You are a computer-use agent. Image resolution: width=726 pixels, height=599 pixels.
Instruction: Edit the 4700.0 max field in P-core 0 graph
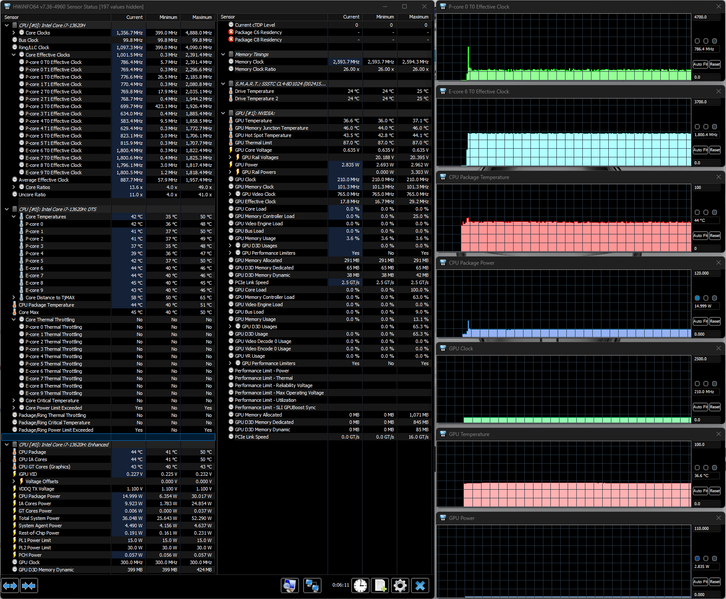click(x=707, y=17)
